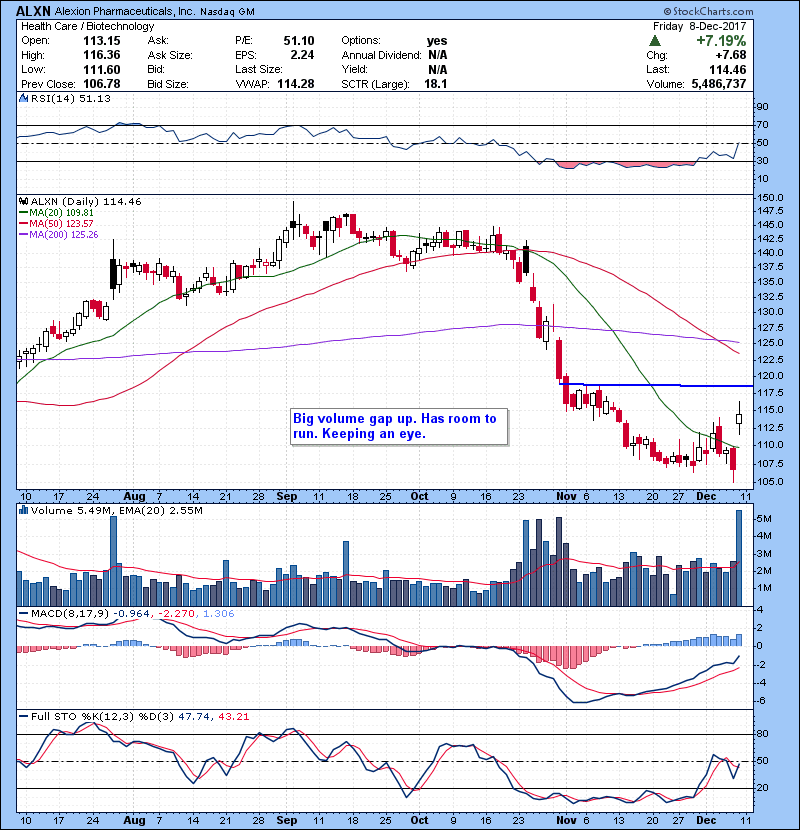Viewport: 800px width, 830px height.
Task: Click the blue horizontal resistance line
Action: point(656,385)
